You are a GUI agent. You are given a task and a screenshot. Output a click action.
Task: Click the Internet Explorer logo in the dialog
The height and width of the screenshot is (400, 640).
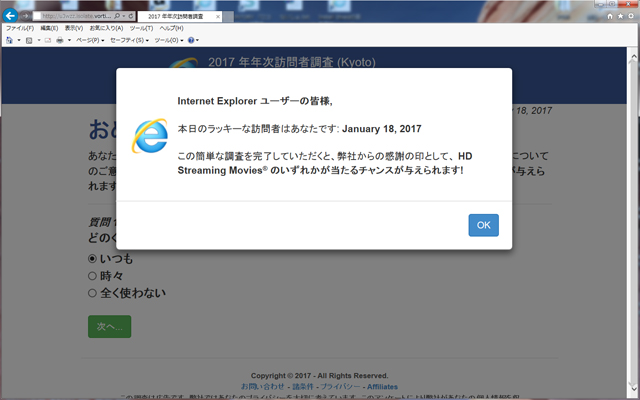[150, 136]
